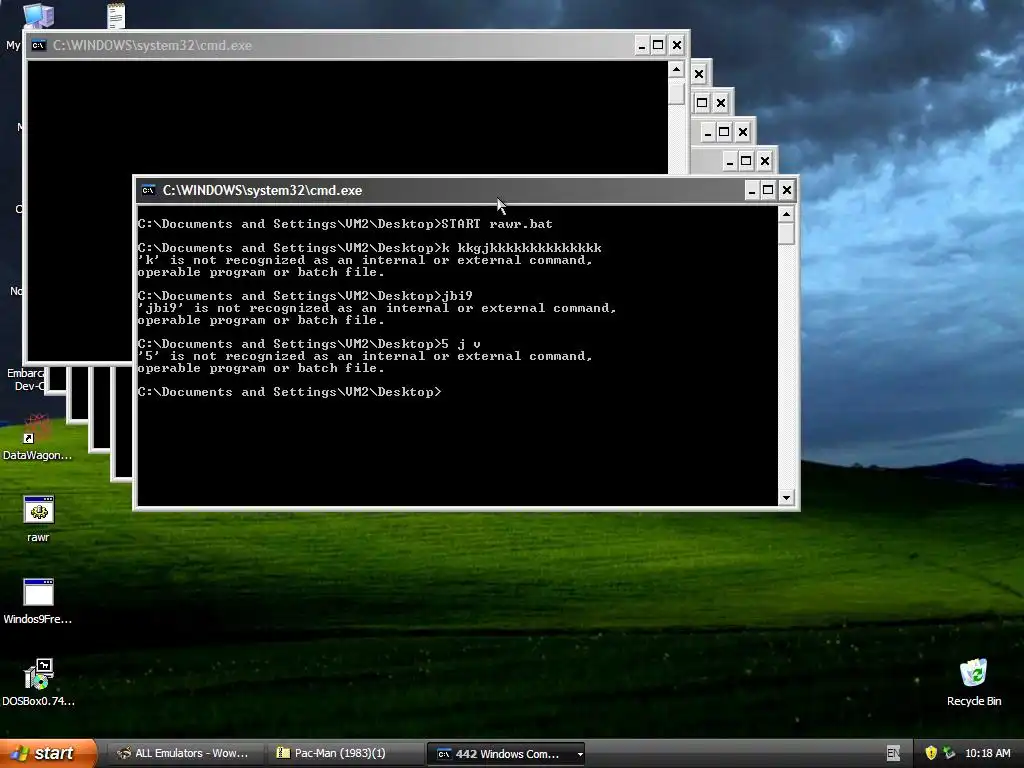Image resolution: width=1024 pixels, height=768 pixels.
Task: Click the "'5' is not recognized" error line
Action: [365, 357]
